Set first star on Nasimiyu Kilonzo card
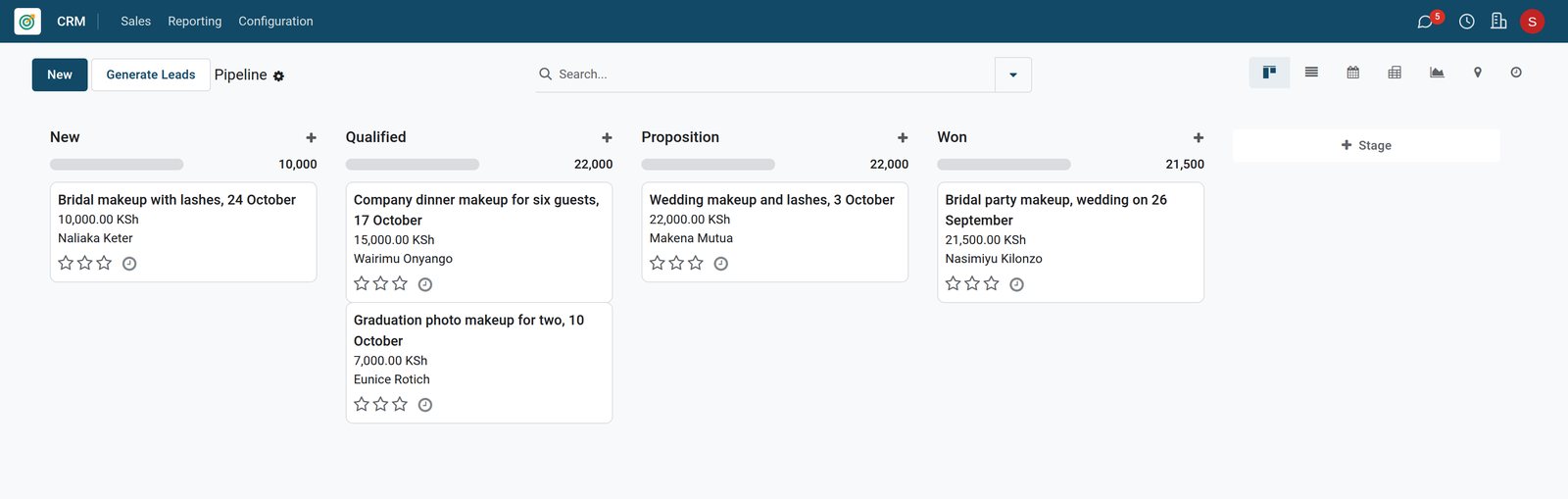Image resolution: width=1568 pixels, height=499 pixels. tap(954, 283)
